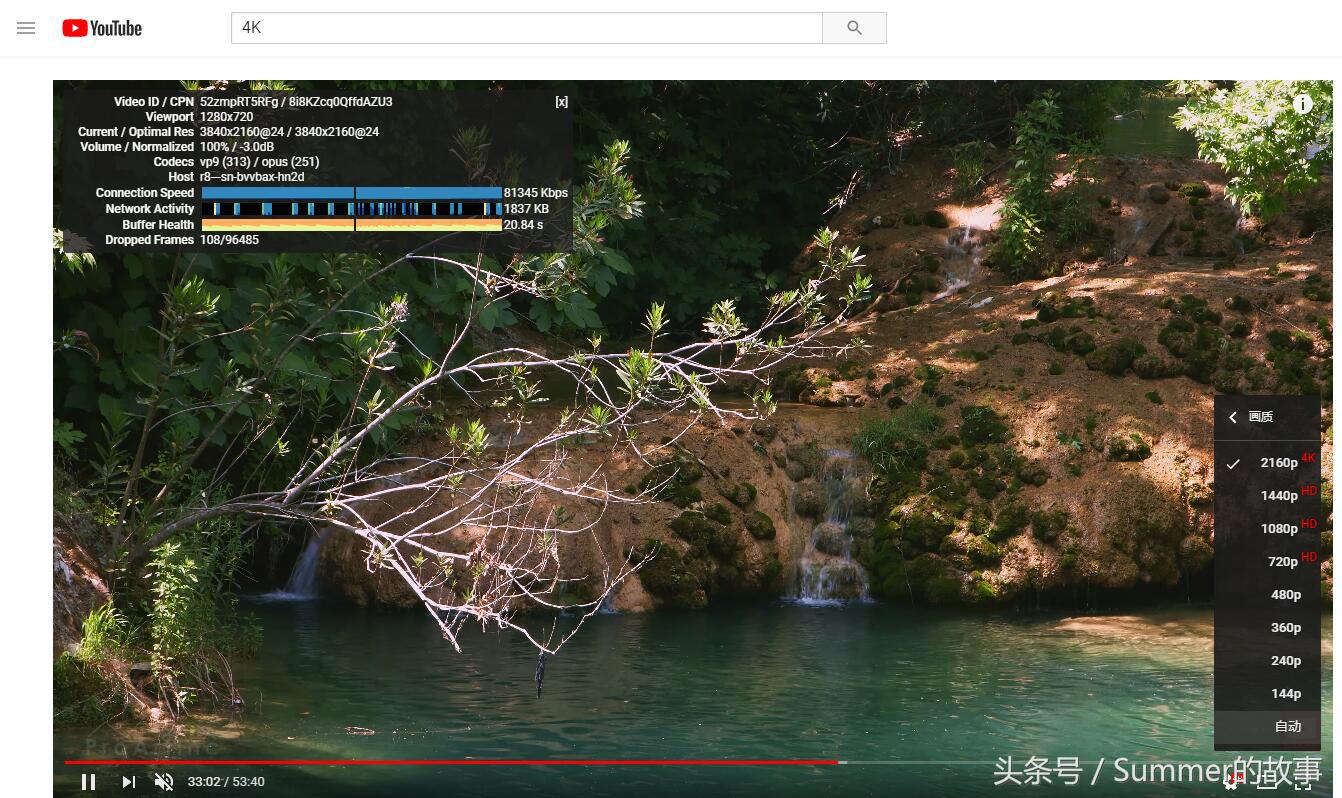Screen dimensions: 1342x798
Task: Enter fullscreen mode
Action: tap(1303, 782)
